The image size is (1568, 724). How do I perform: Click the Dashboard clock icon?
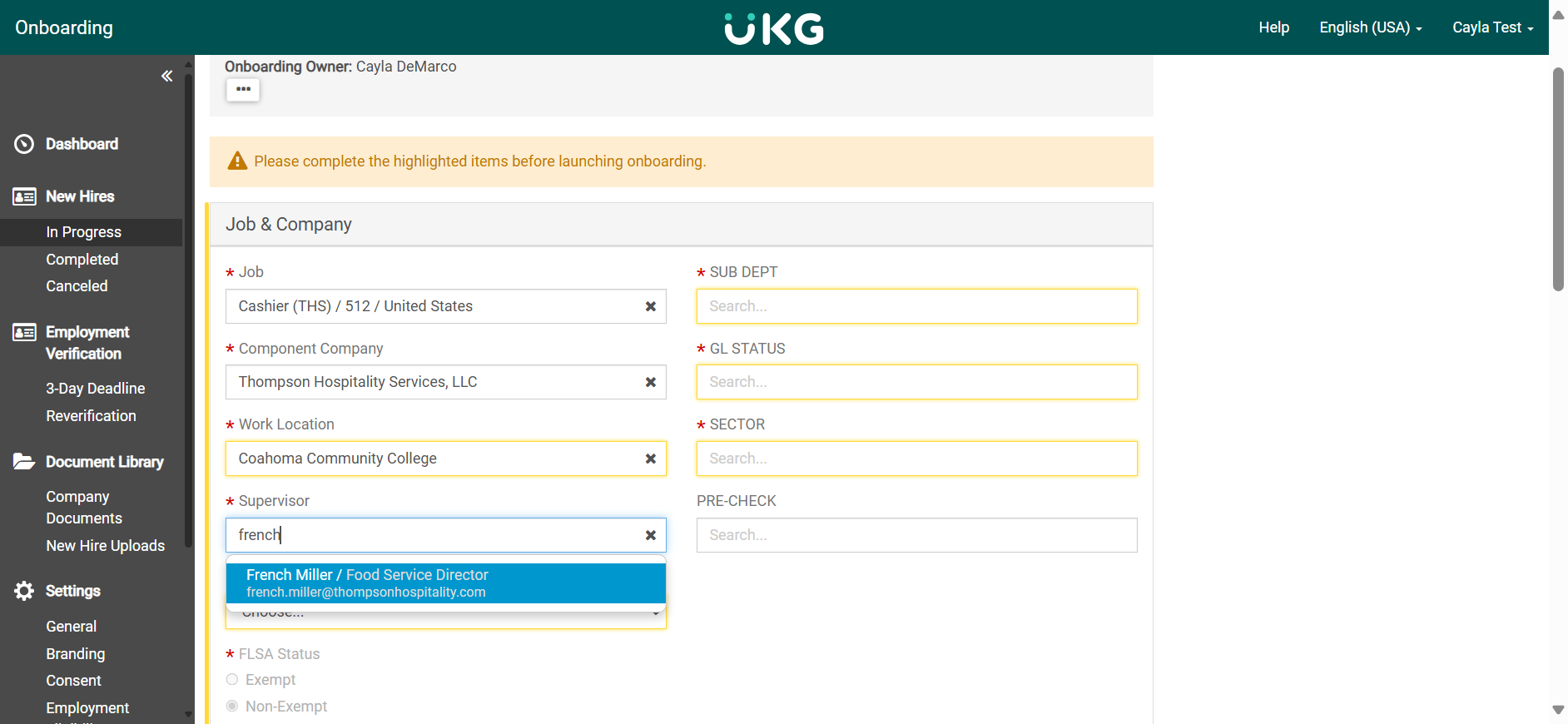(24, 144)
